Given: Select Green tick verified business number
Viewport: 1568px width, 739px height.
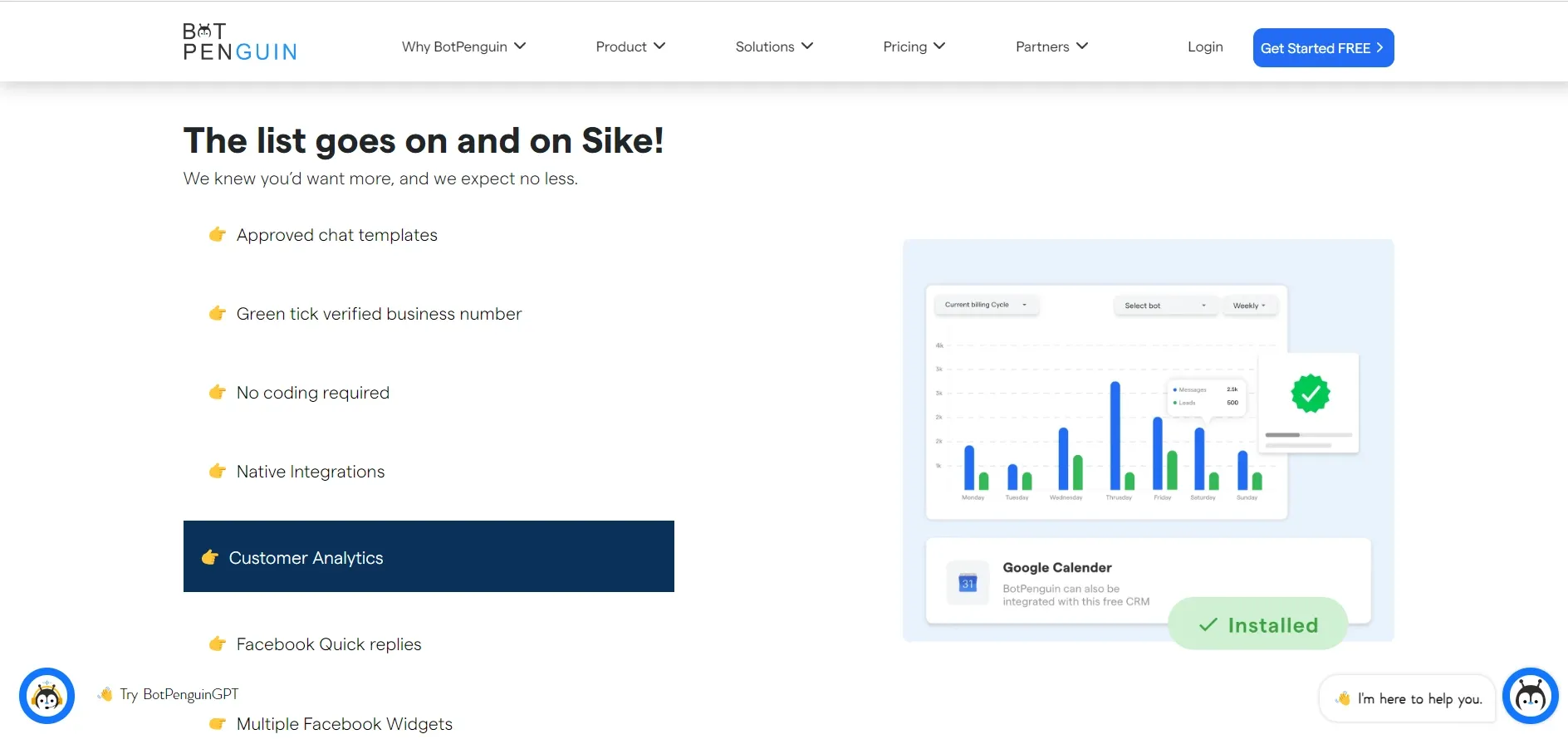Looking at the screenshot, I should click(x=379, y=314).
